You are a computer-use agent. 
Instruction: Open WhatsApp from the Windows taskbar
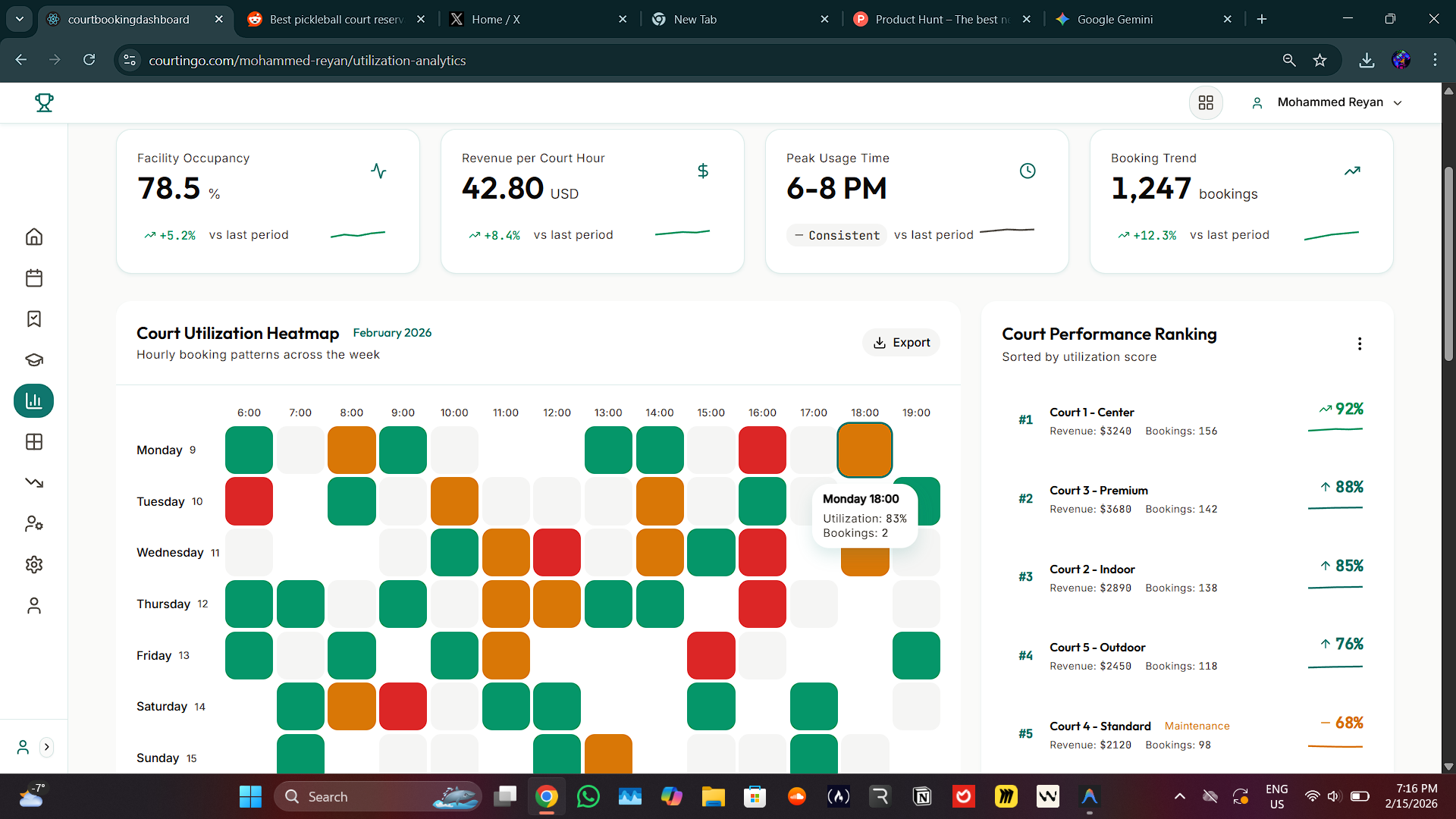coord(588,796)
